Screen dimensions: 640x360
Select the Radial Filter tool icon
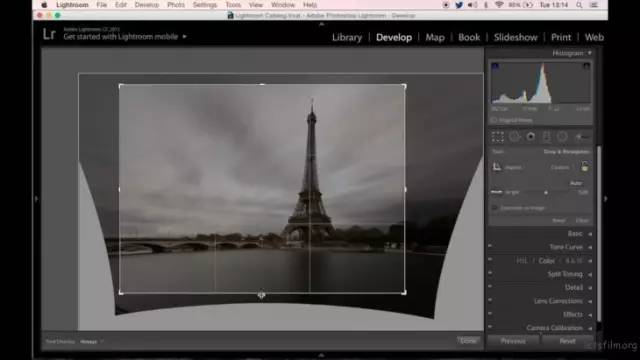point(562,137)
